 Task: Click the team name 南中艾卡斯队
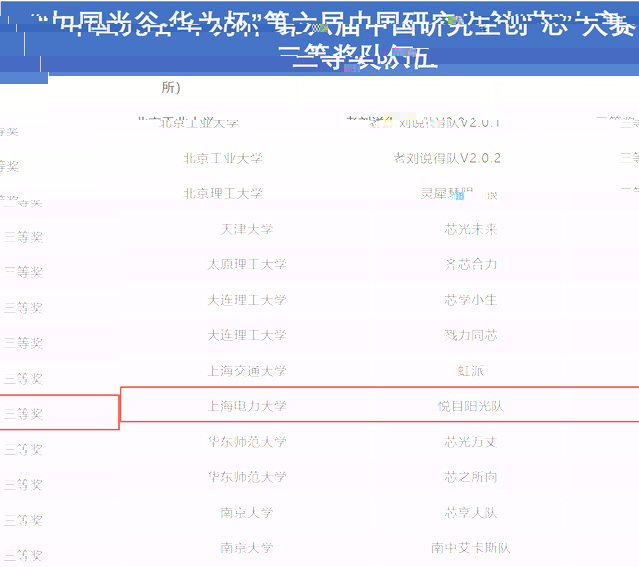tap(471, 547)
